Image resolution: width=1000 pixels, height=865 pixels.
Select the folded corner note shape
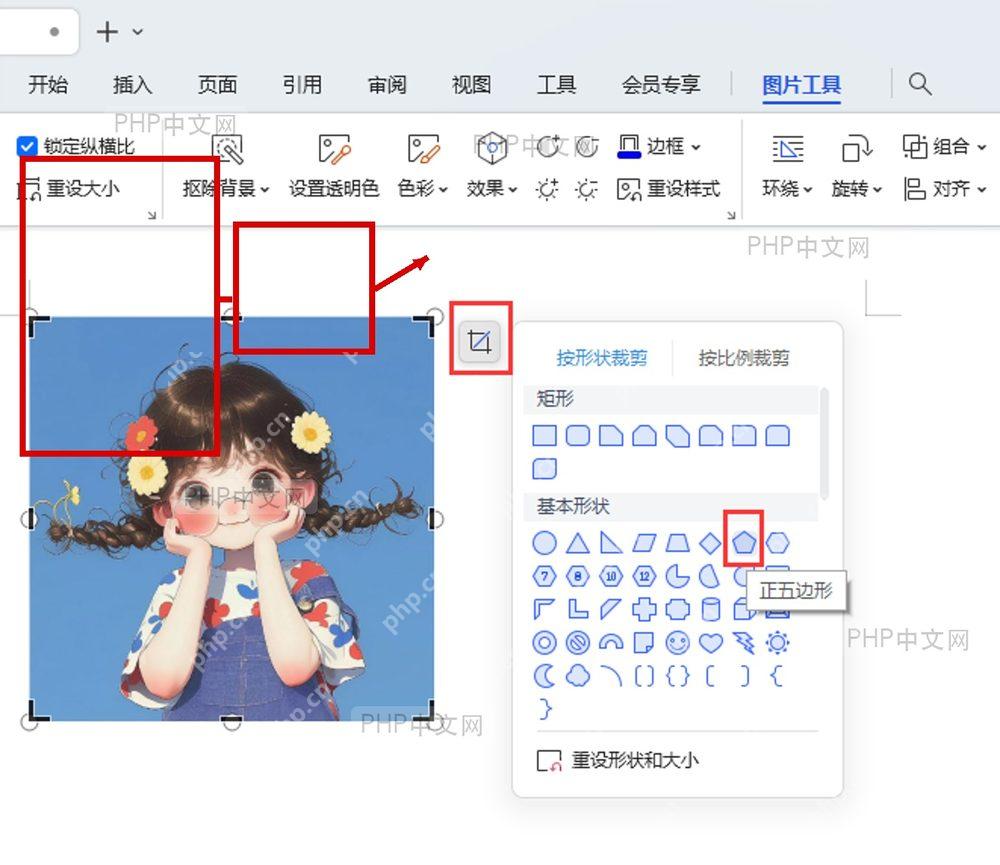[644, 642]
